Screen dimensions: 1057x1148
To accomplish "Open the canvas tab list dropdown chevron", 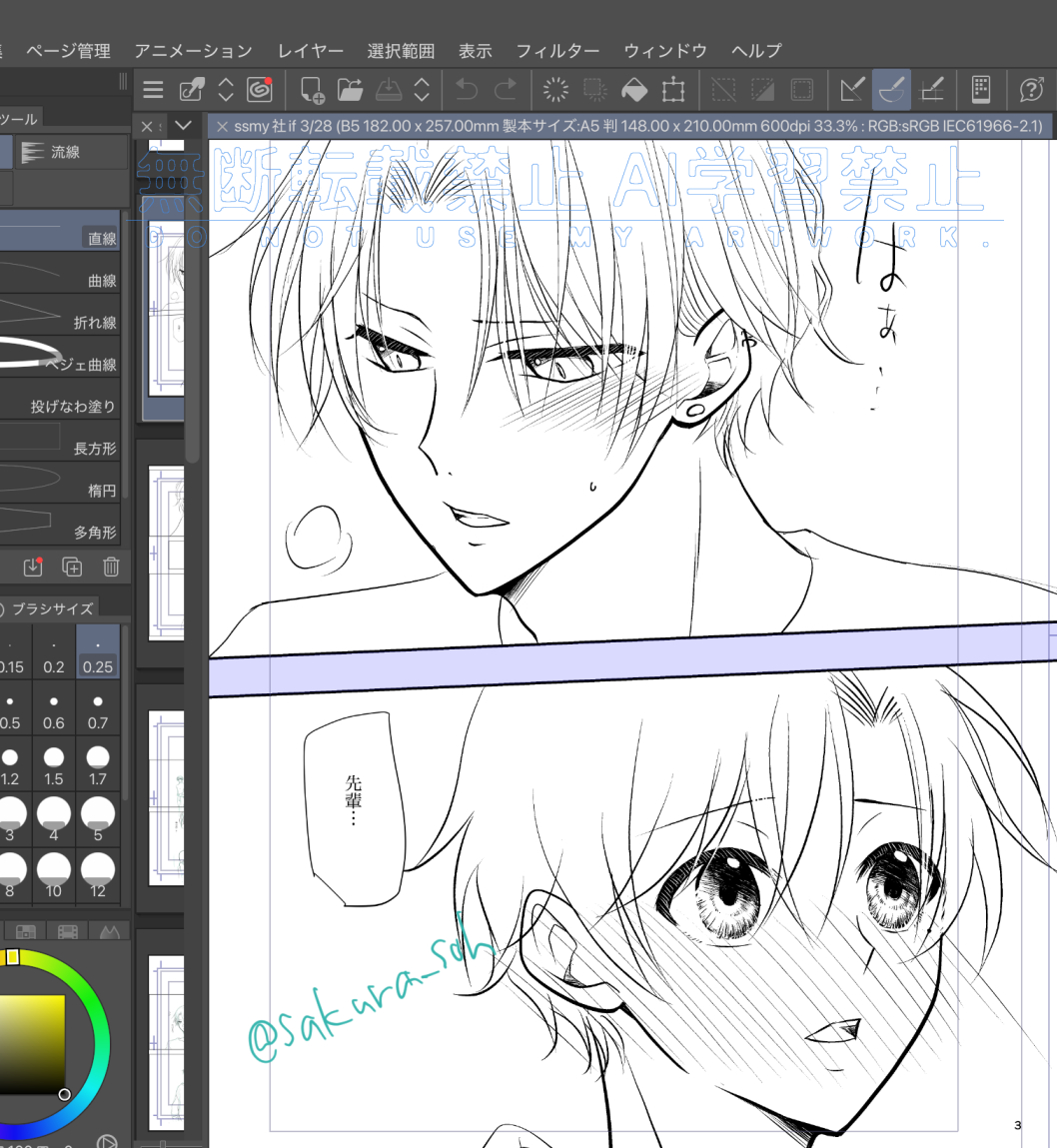I will tap(183, 125).
